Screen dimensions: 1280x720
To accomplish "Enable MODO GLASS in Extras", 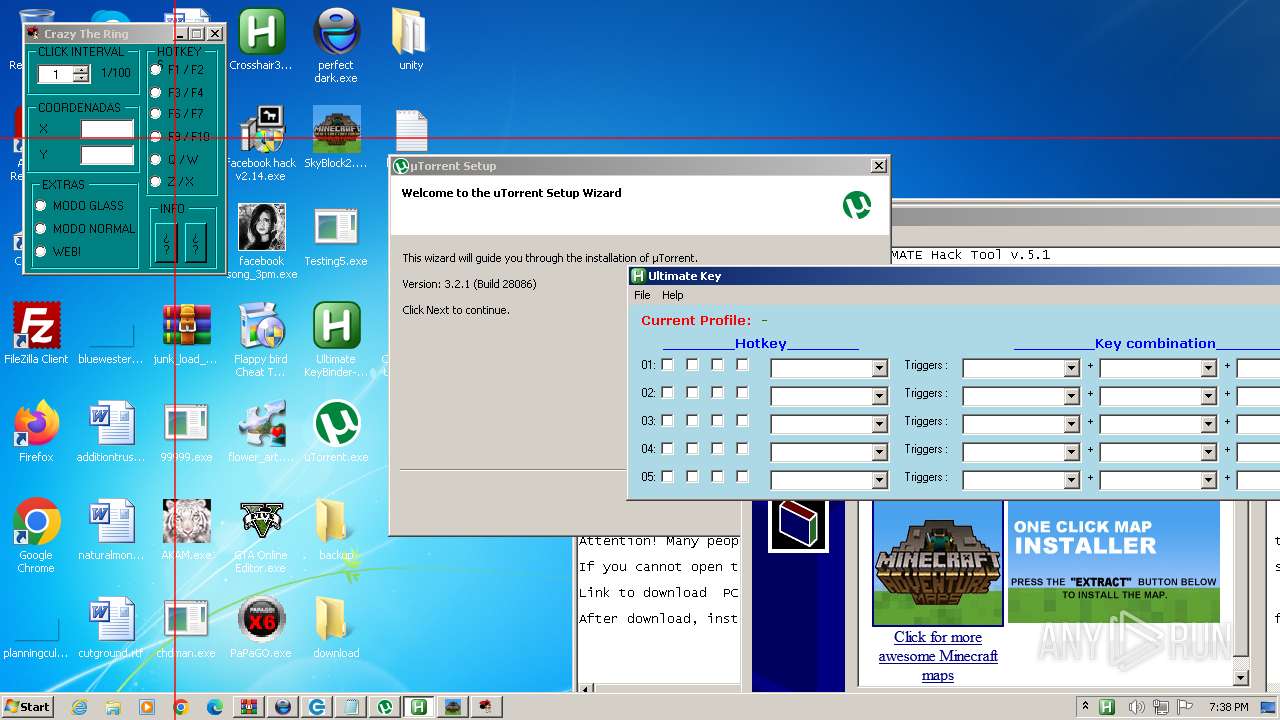I will click(x=41, y=206).
